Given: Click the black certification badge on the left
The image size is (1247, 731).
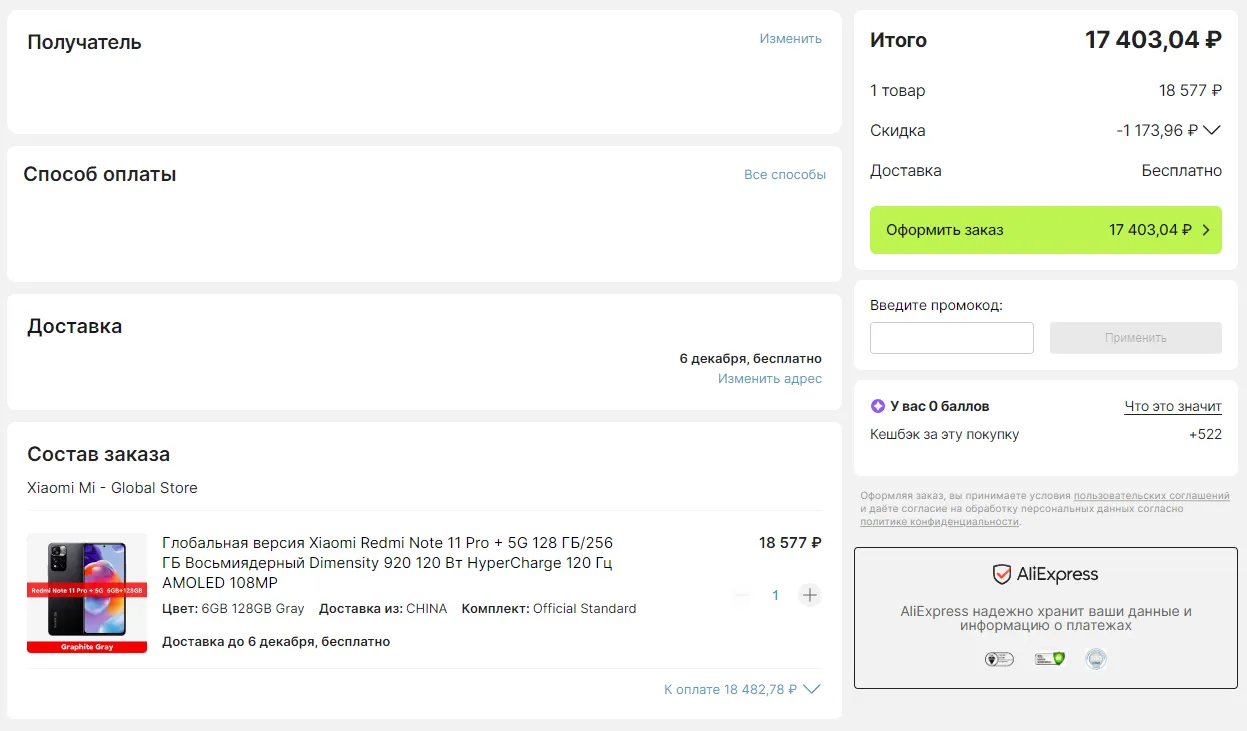Looking at the screenshot, I should [x=999, y=659].
